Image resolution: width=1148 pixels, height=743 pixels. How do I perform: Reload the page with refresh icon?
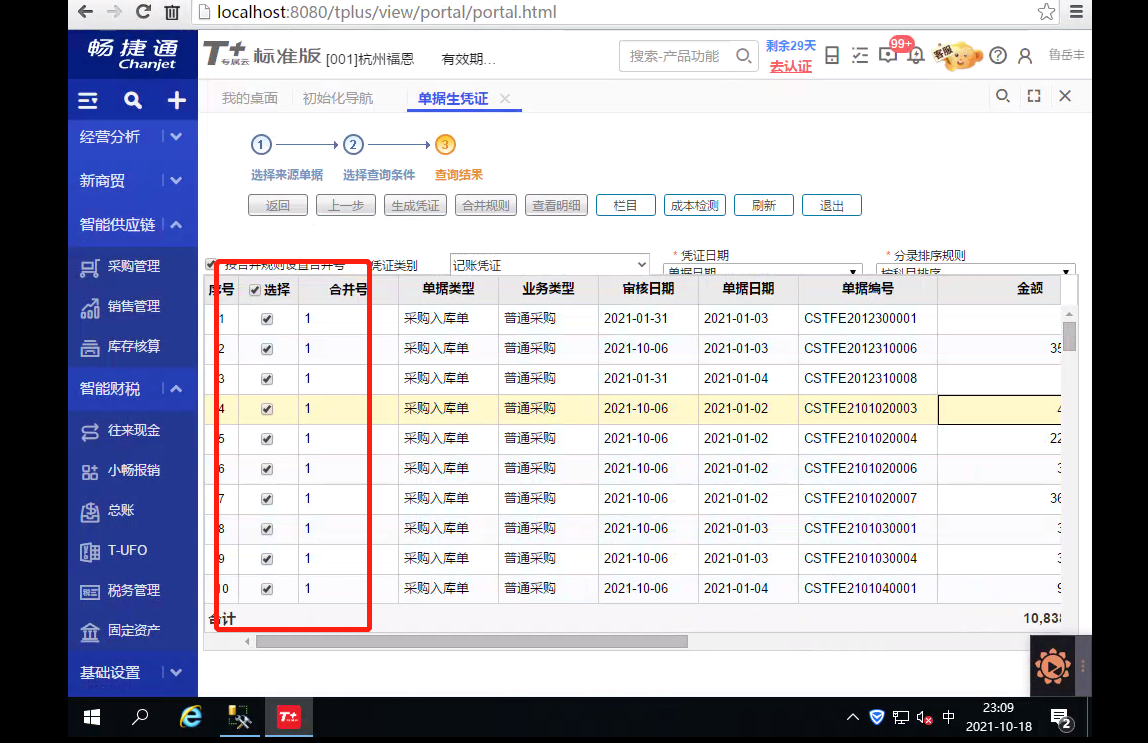click(144, 12)
